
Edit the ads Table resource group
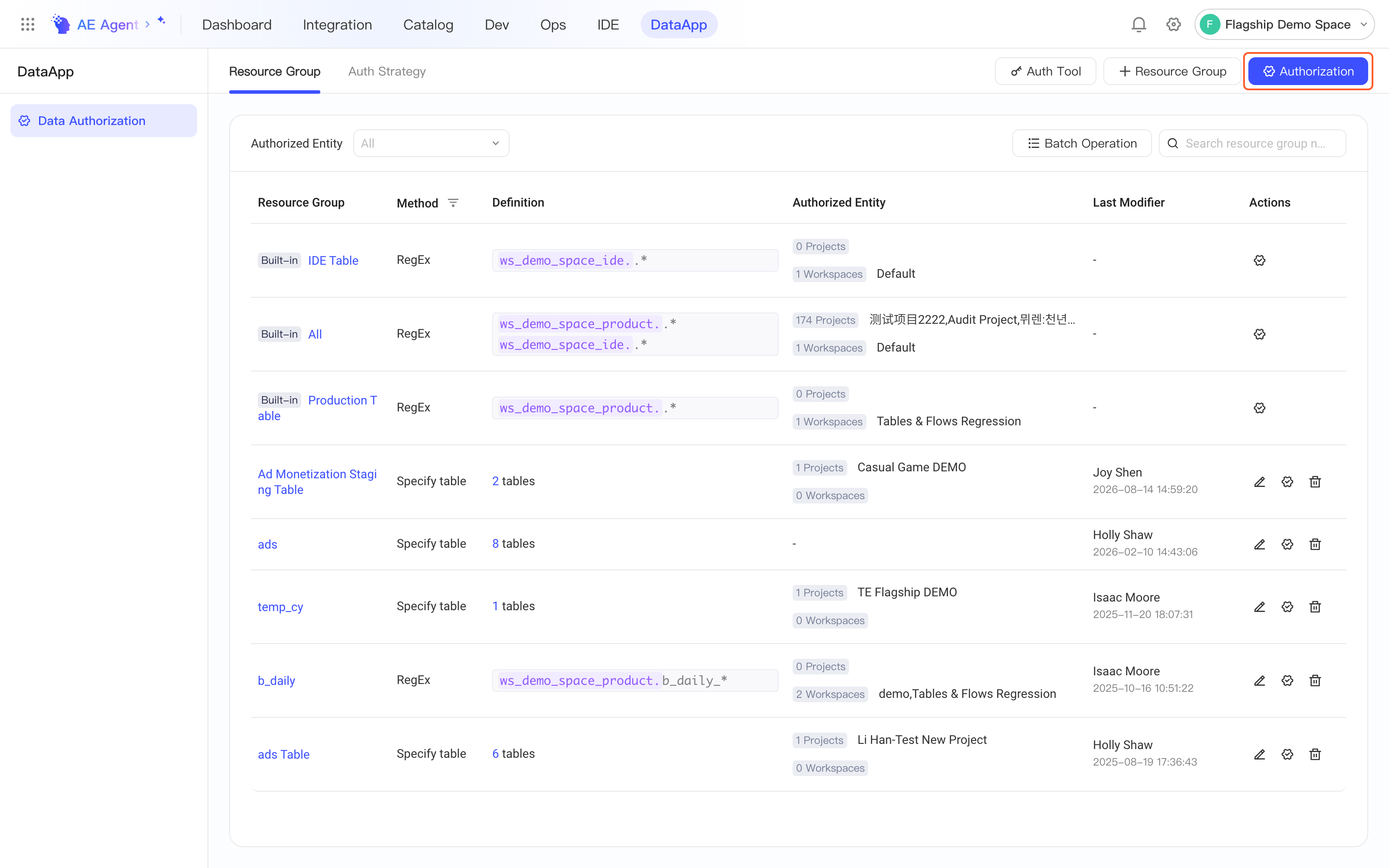tap(1259, 754)
